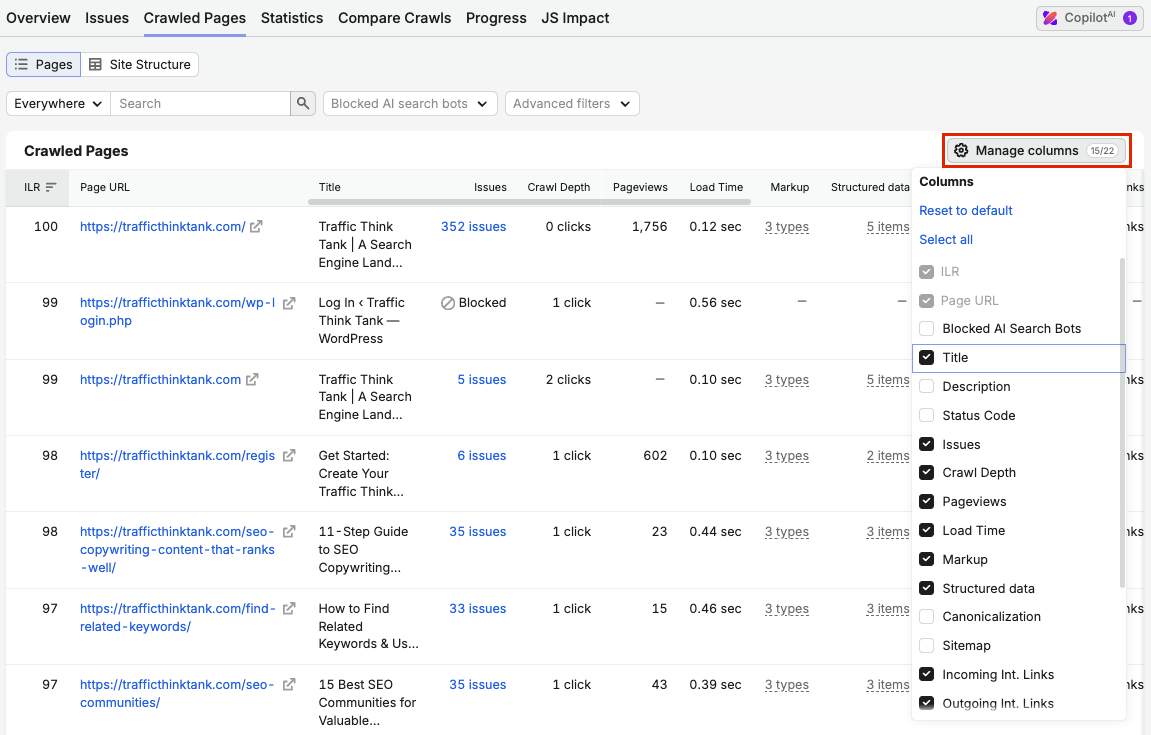Open external link icon for wp-login.php row
The image size is (1151, 735).
pyautogui.click(x=289, y=303)
